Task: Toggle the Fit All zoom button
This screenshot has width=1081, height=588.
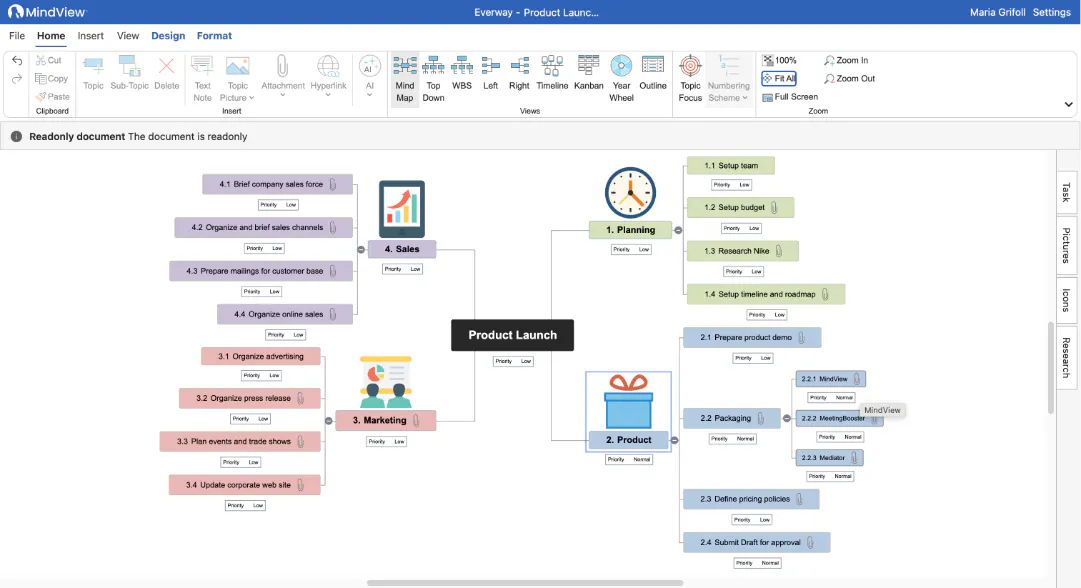Action: point(779,79)
